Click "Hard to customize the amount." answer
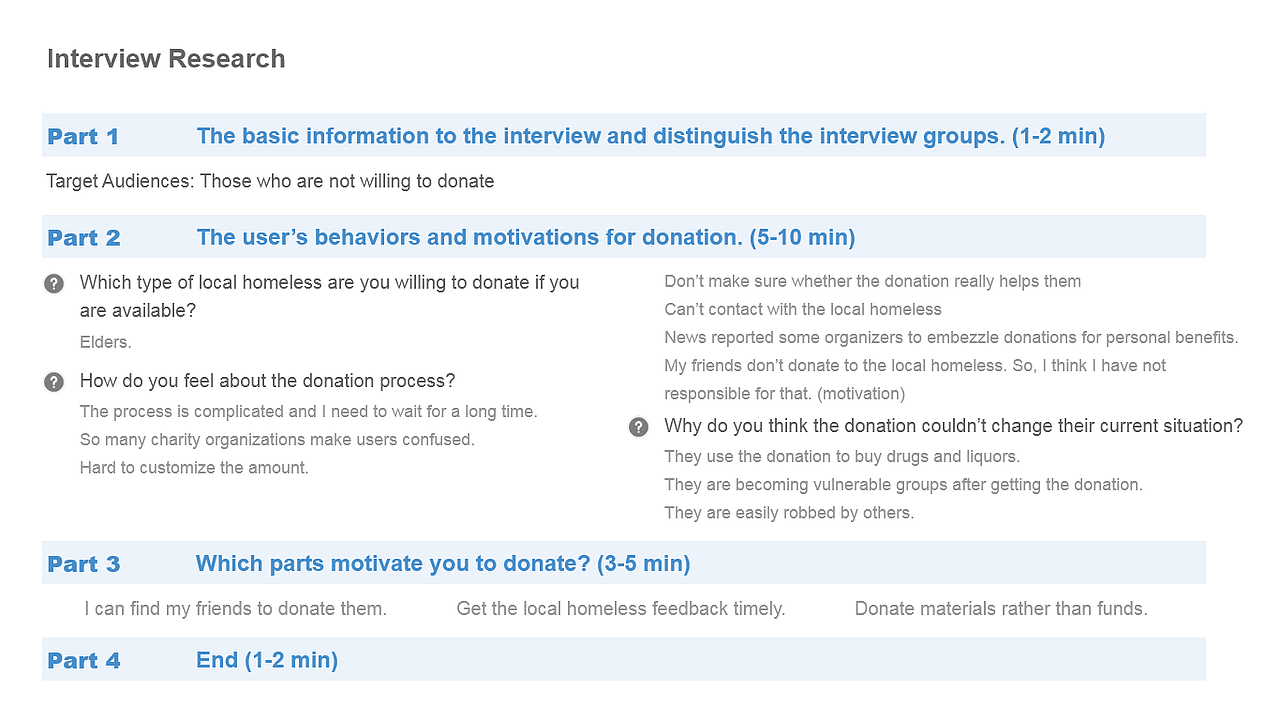1280x720 pixels. point(194,467)
